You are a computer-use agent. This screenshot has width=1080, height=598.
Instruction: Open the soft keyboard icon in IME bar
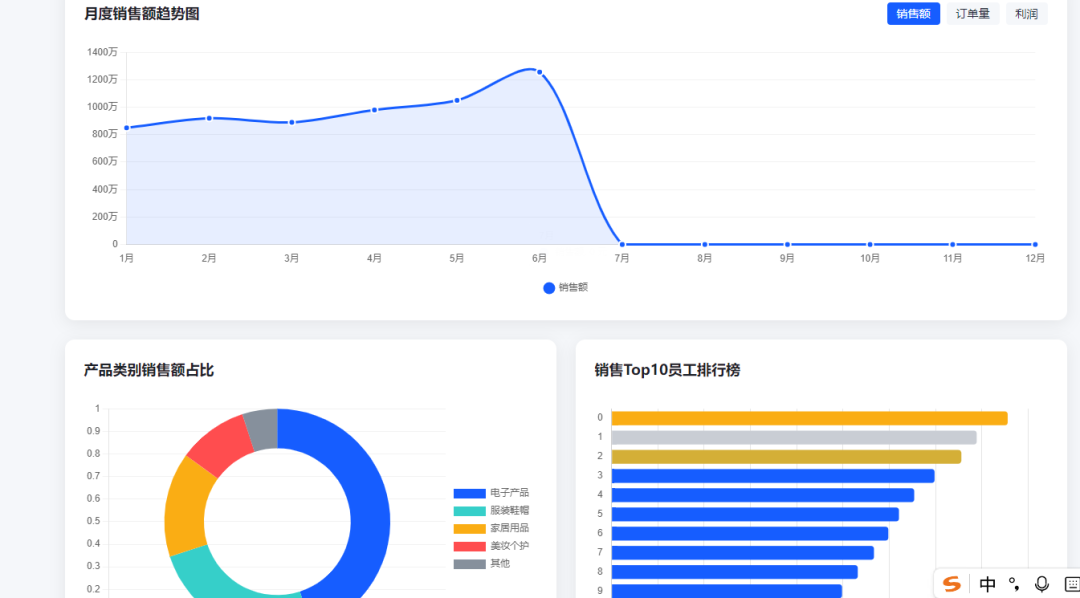[1072, 584]
